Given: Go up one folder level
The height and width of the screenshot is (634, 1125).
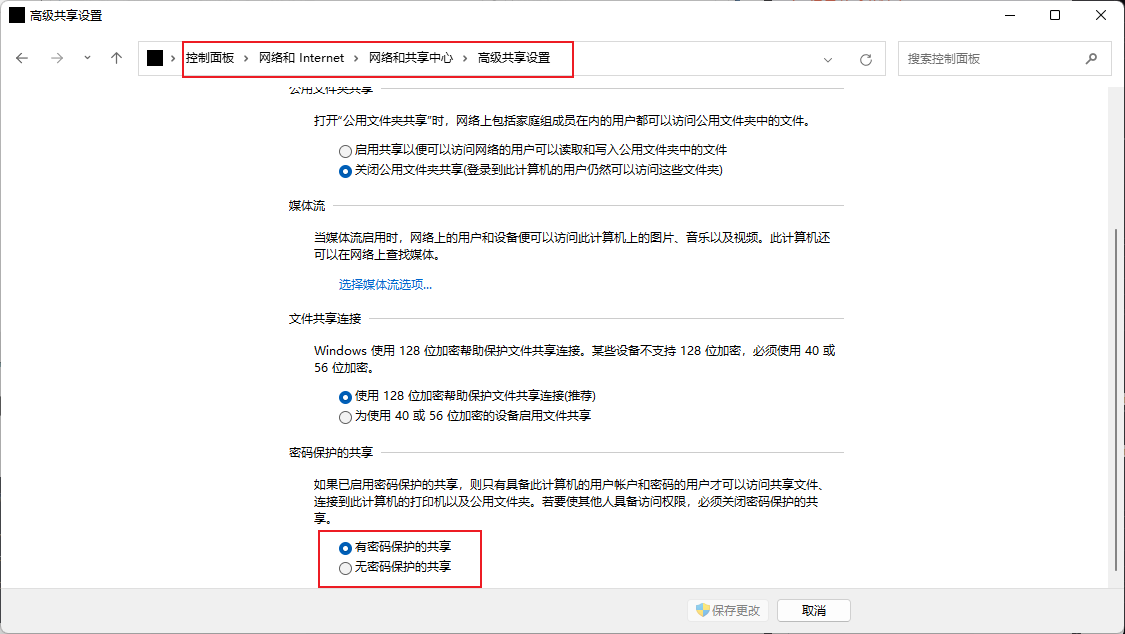Looking at the screenshot, I should tap(116, 58).
